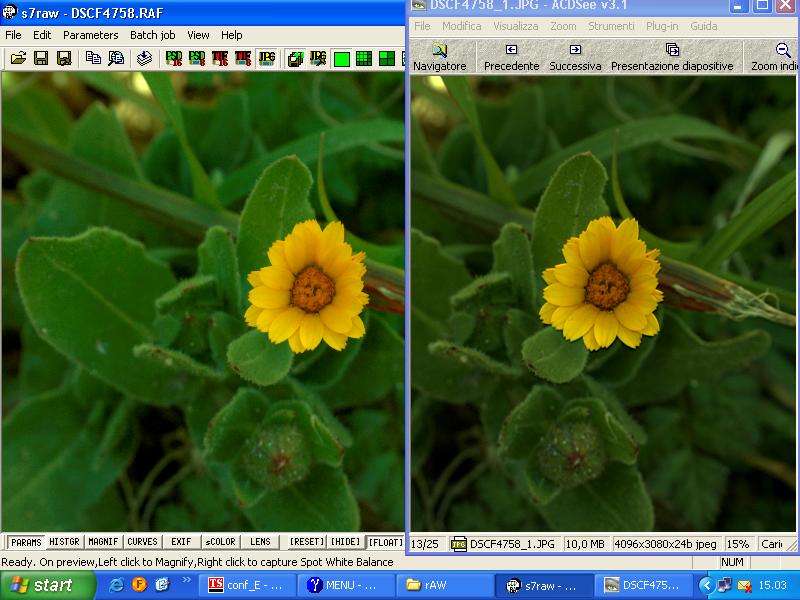Click the open file folder icon

point(18,59)
